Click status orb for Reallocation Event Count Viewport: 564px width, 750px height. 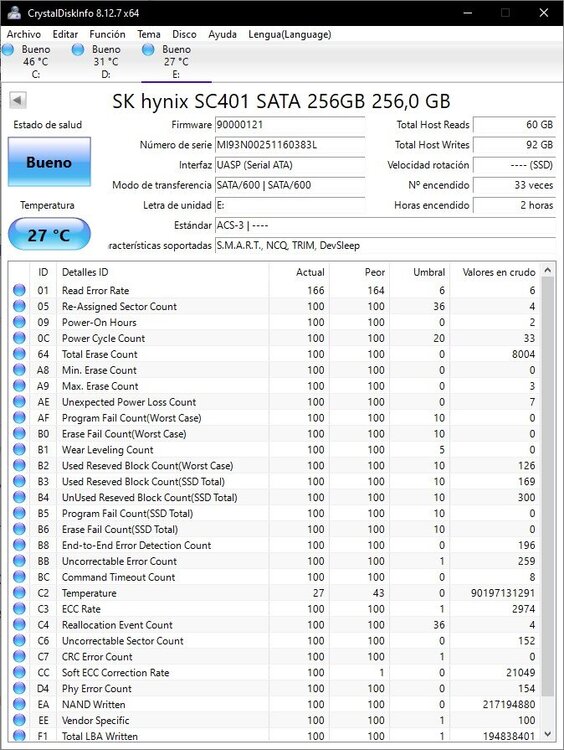coord(20,624)
